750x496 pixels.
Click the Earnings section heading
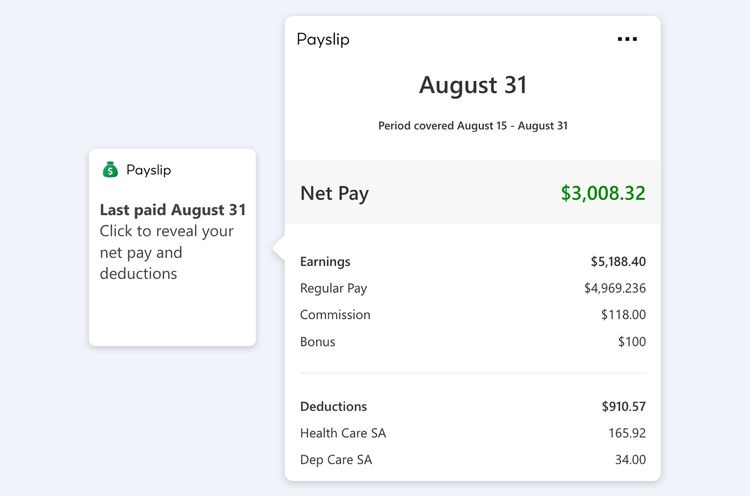click(x=325, y=262)
